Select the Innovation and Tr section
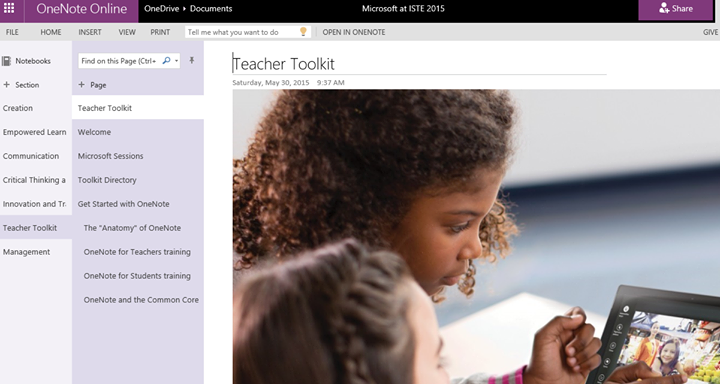This screenshot has height=384, width=720. click(36, 203)
